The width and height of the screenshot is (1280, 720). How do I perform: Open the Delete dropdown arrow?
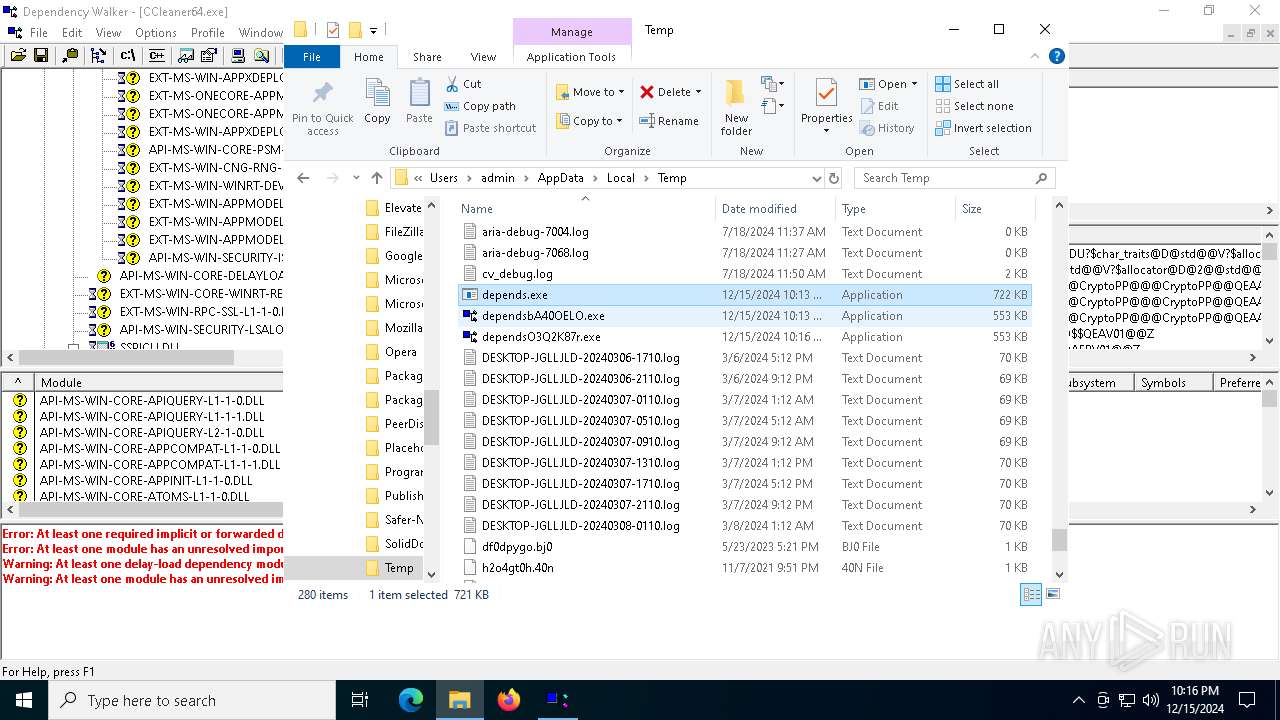(698, 92)
